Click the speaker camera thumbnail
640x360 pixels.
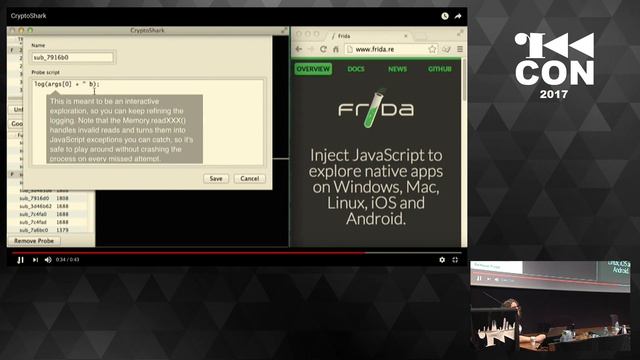point(550,305)
